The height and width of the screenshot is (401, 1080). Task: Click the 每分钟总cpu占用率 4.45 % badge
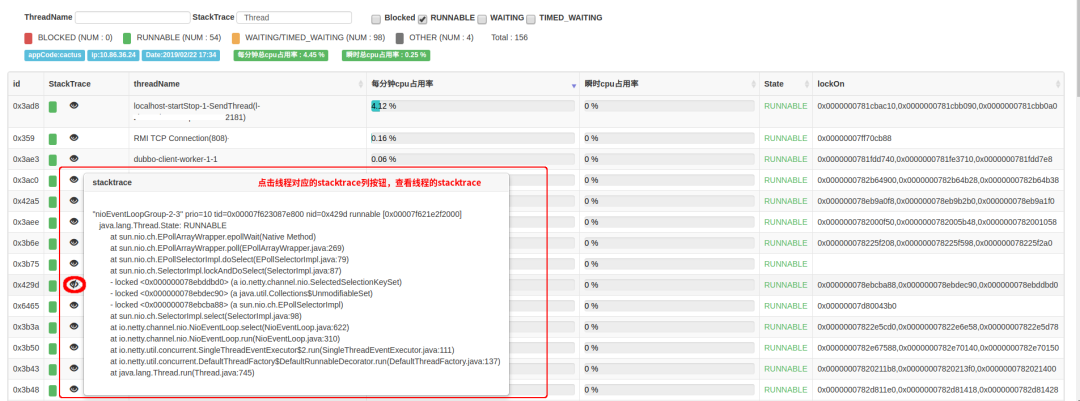pyautogui.click(x=280, y=54)
